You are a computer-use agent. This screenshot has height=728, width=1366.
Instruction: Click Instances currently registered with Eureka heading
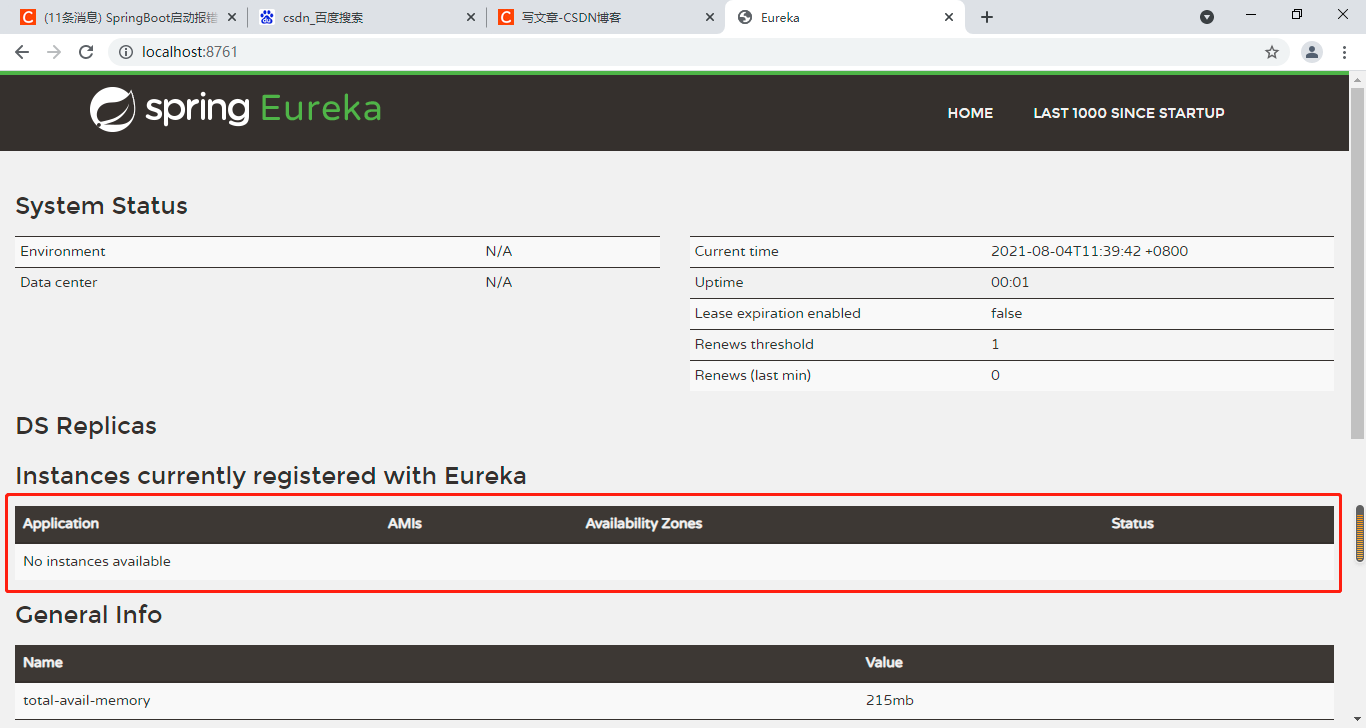tap(271, 476)
